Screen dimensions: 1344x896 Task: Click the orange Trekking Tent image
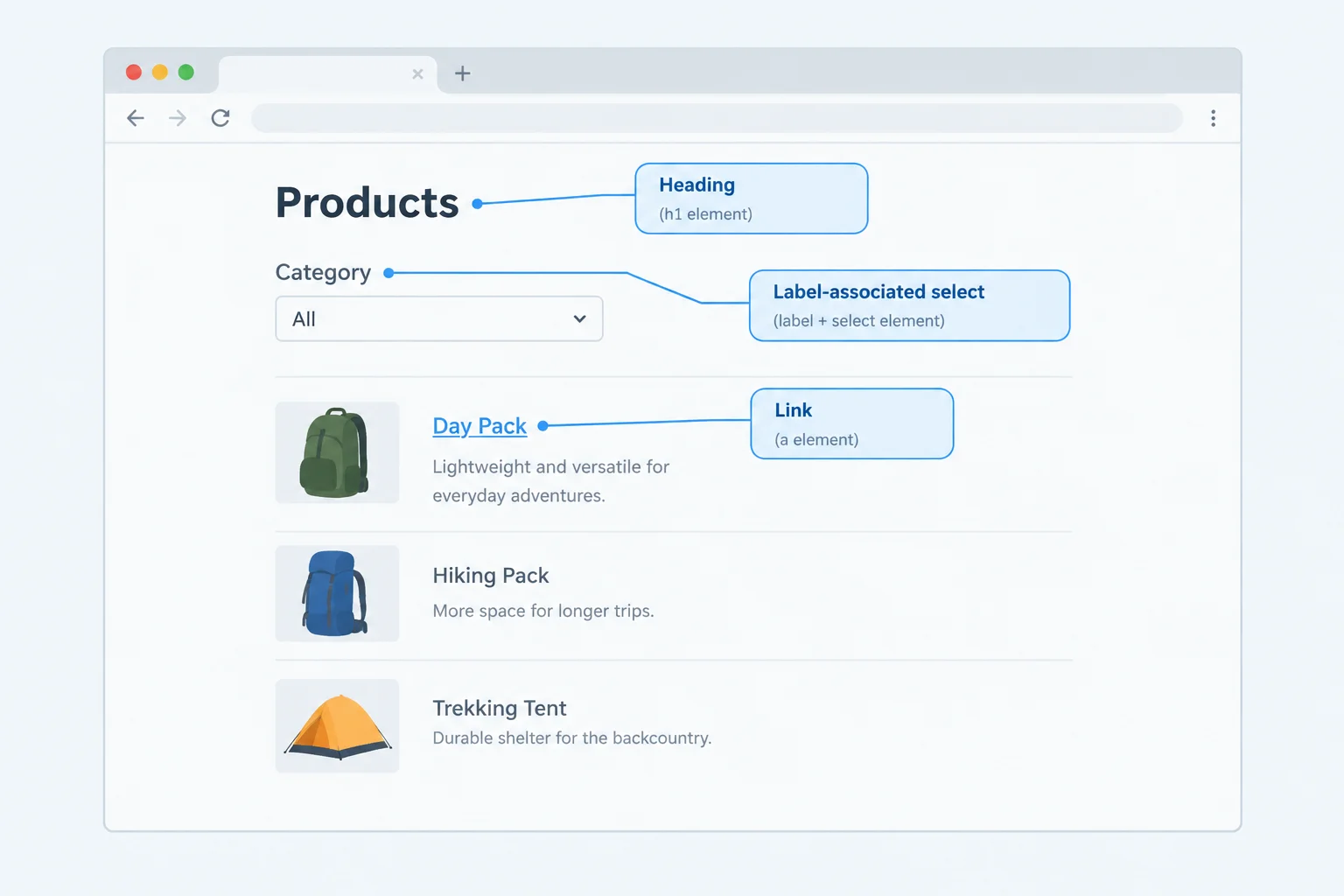pyautogui.click(x=337, y=725)
